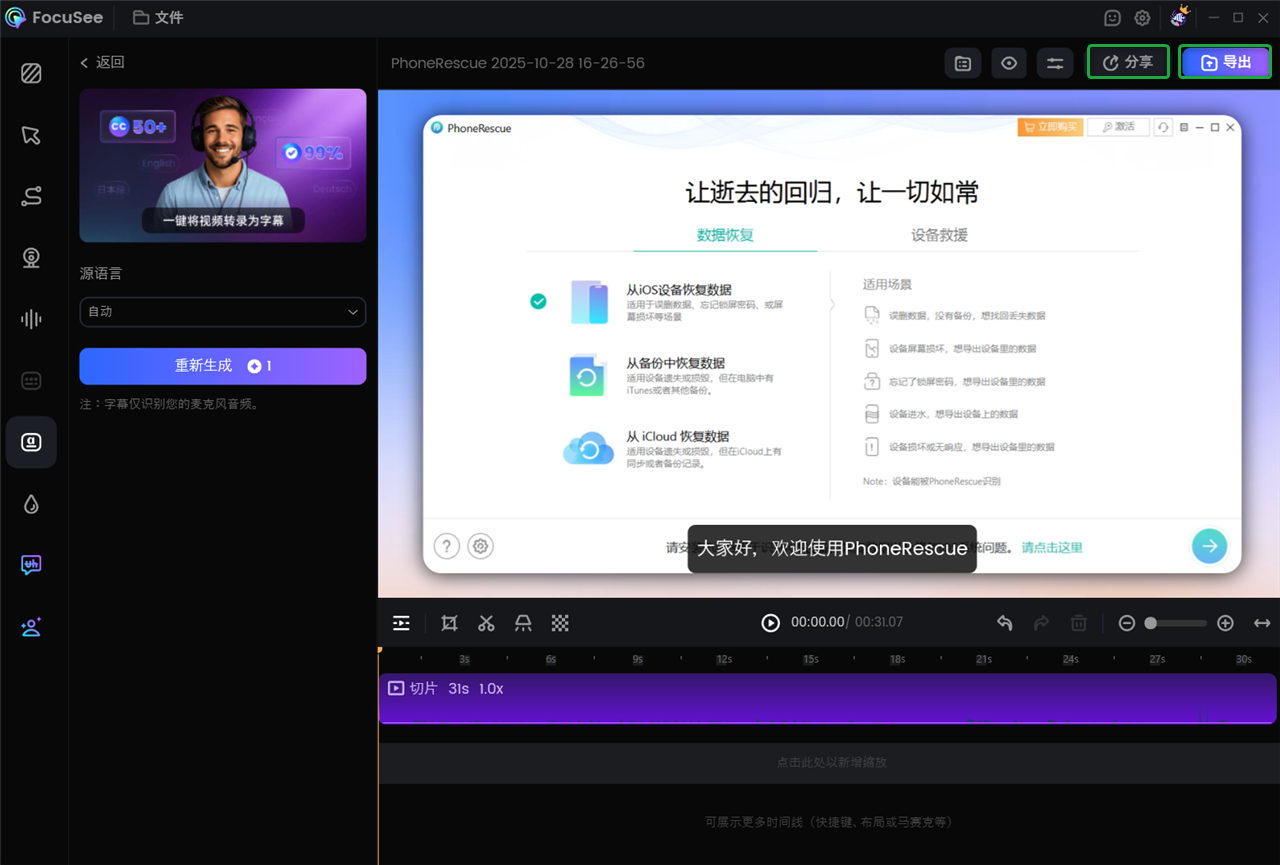Click the 分享 button
The image size is (1280, 865).
coord(1128,62)
